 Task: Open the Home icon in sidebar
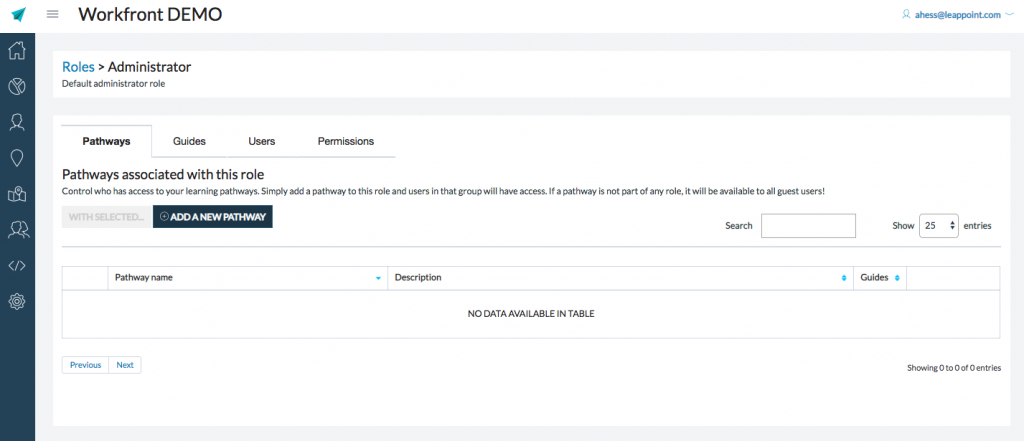[17, 51]
